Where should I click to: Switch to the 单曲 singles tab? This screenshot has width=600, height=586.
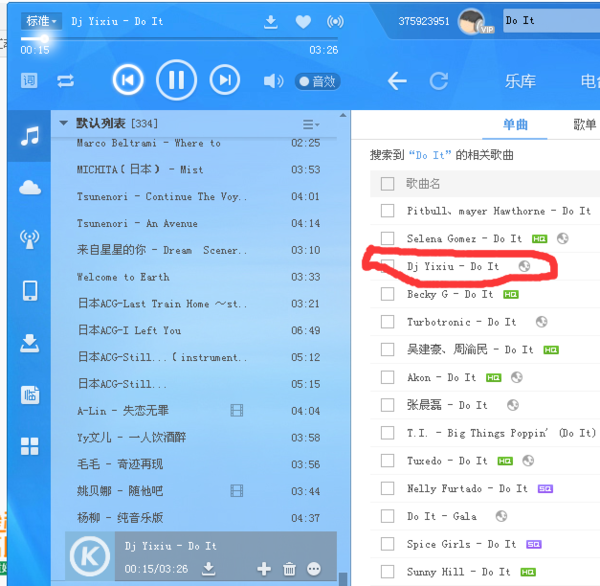pyautogui.click(x=515, y=124)
